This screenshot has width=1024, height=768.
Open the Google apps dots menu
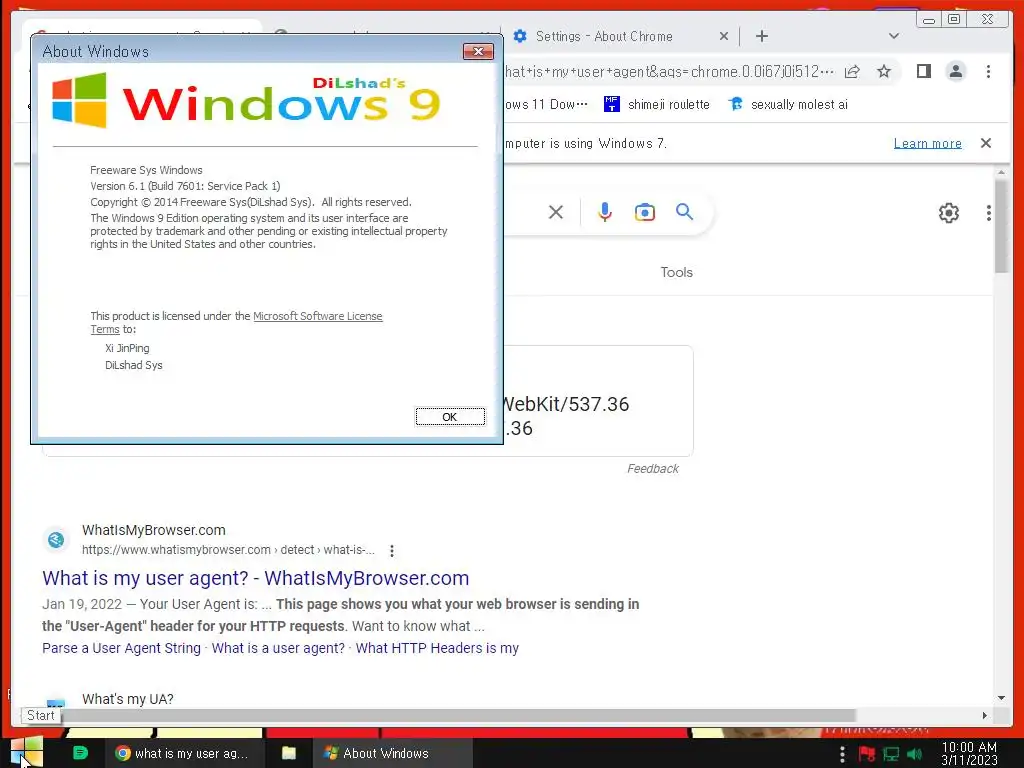point(989,212)
